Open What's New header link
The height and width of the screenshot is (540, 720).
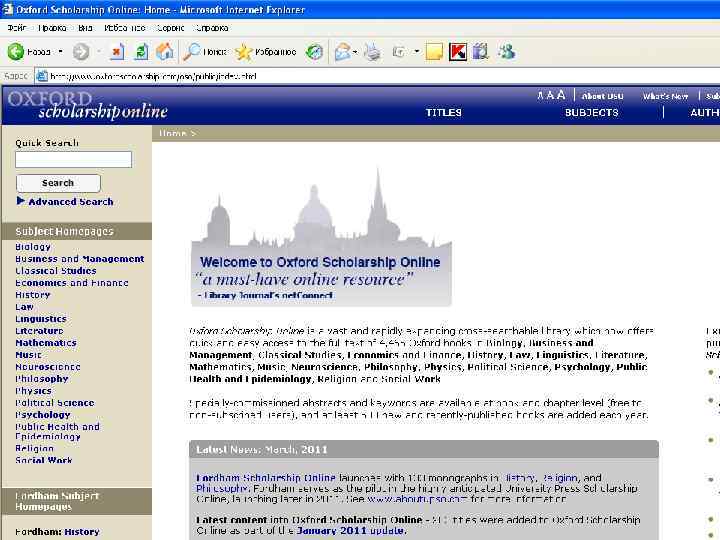coord(665,96)
